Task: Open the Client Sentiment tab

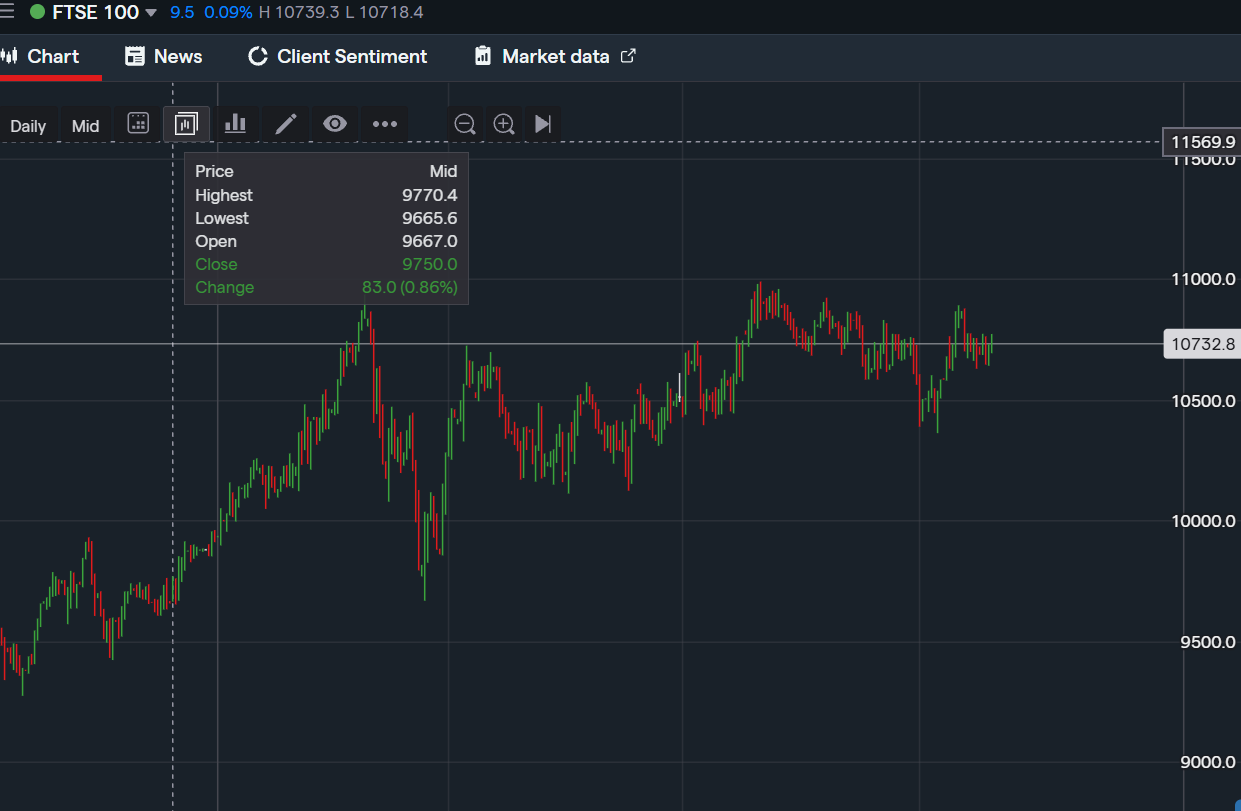Action: click(x=337, y=56)
